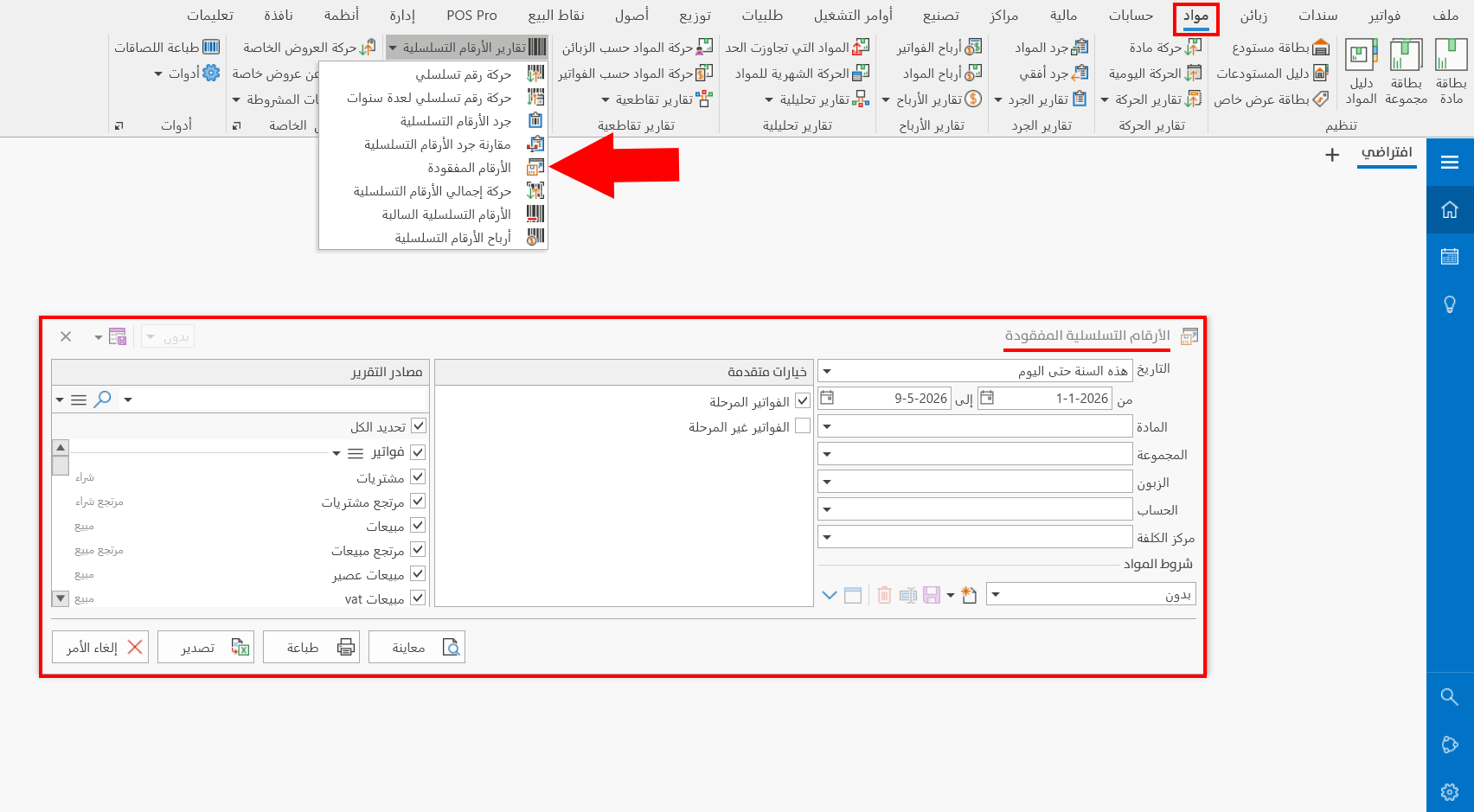This screenshot has width=1474, height=812.
Task: Toggle الفواتير غير المرحلة checkbox
Action: [x=803, y=426]
